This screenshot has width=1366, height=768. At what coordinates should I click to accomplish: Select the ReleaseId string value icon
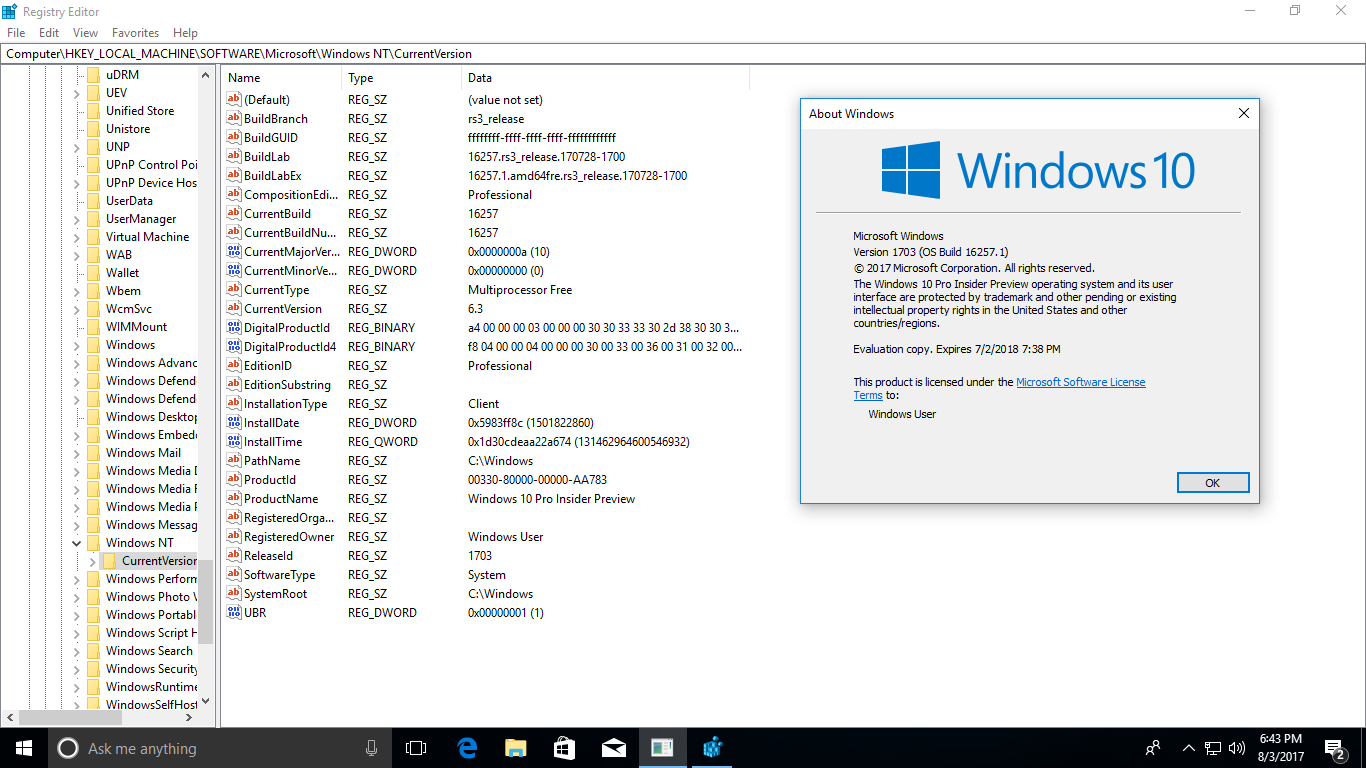click(x=234, y=555)
